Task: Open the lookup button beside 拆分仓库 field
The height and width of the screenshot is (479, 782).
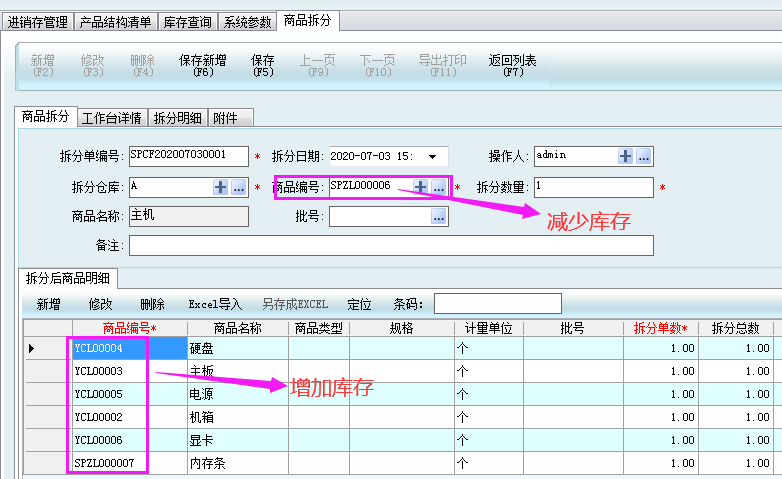Action: [238, 187]
